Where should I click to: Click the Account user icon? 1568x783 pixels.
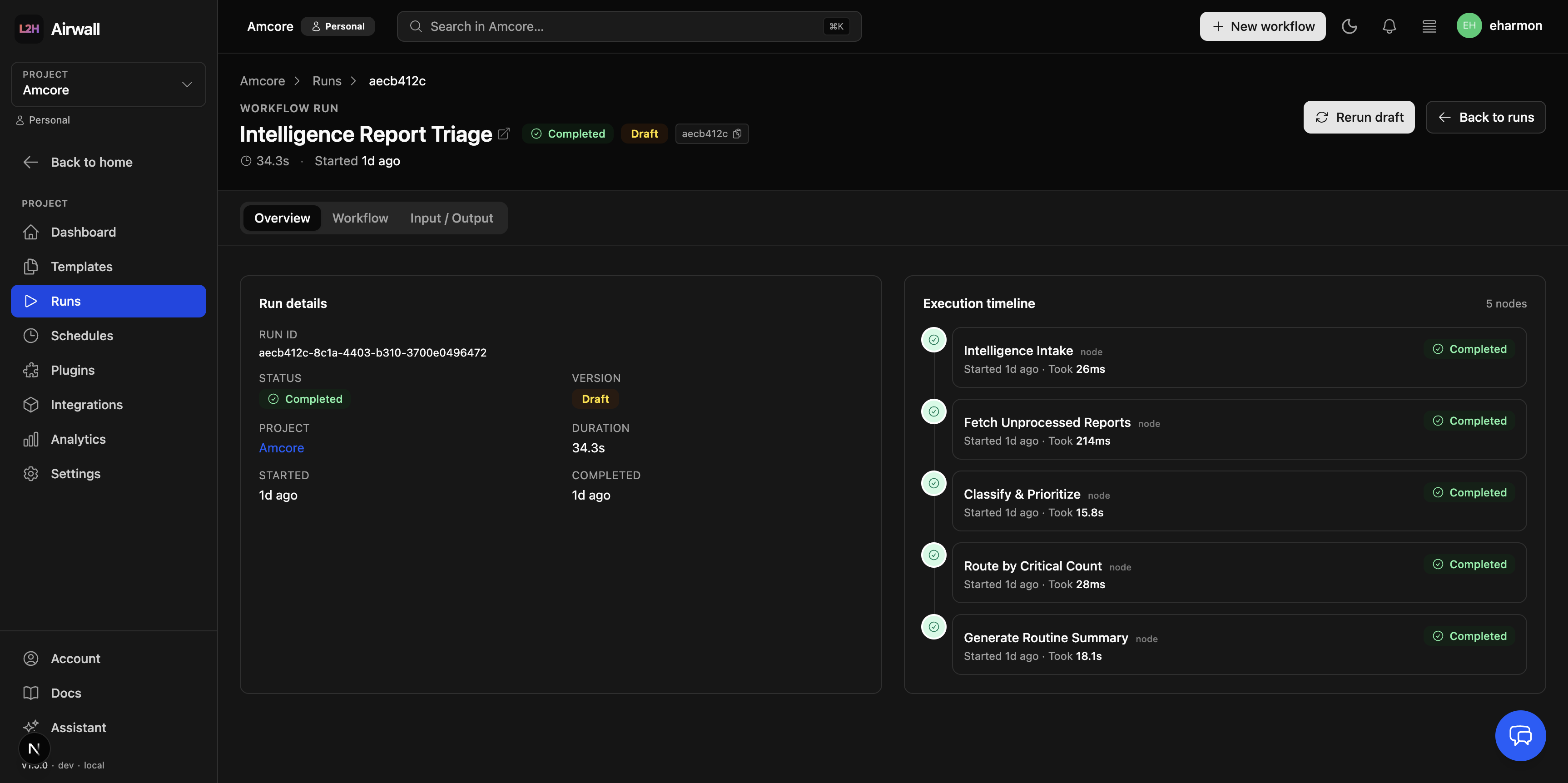tap(31, 658)
